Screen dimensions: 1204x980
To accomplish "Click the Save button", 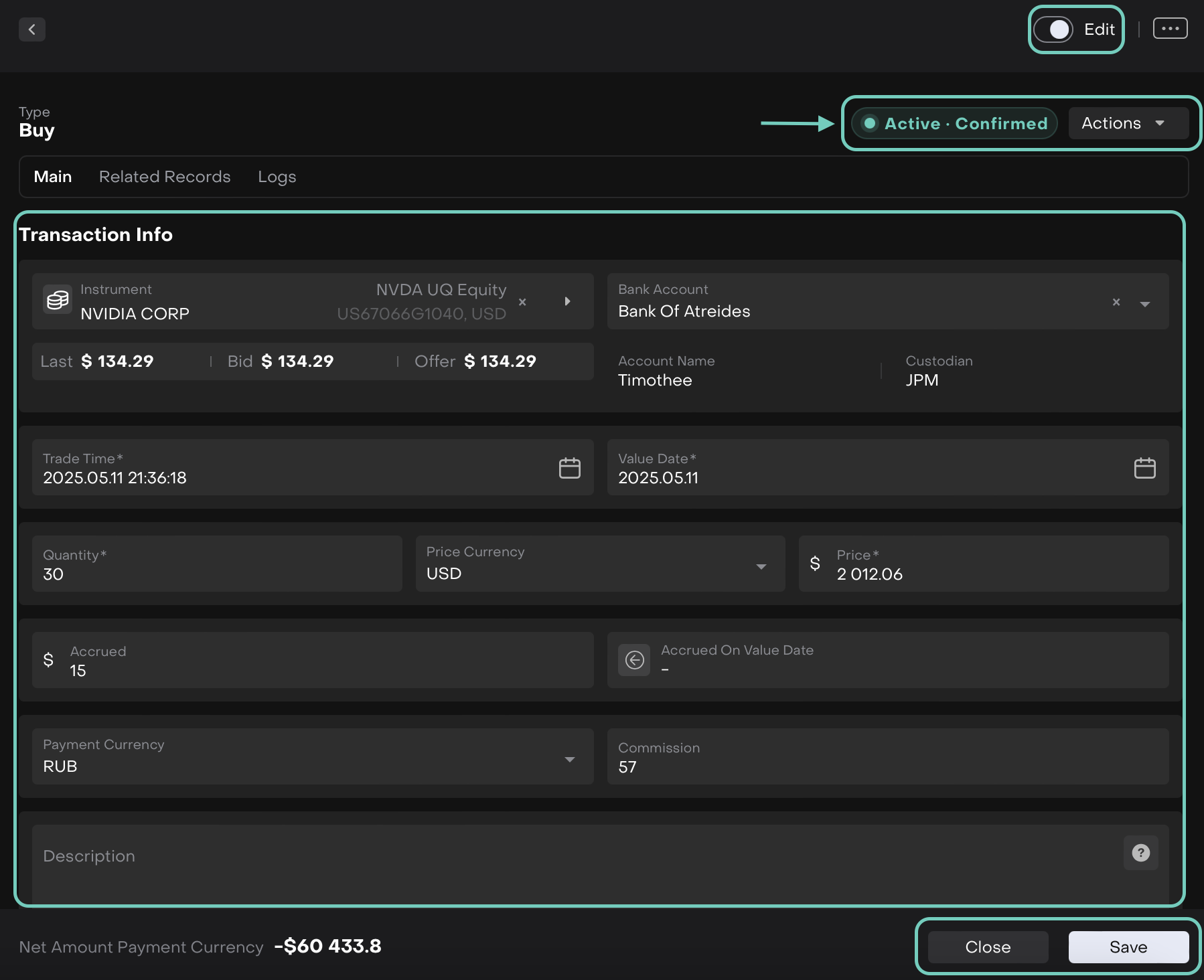I will click(1128, 947).
